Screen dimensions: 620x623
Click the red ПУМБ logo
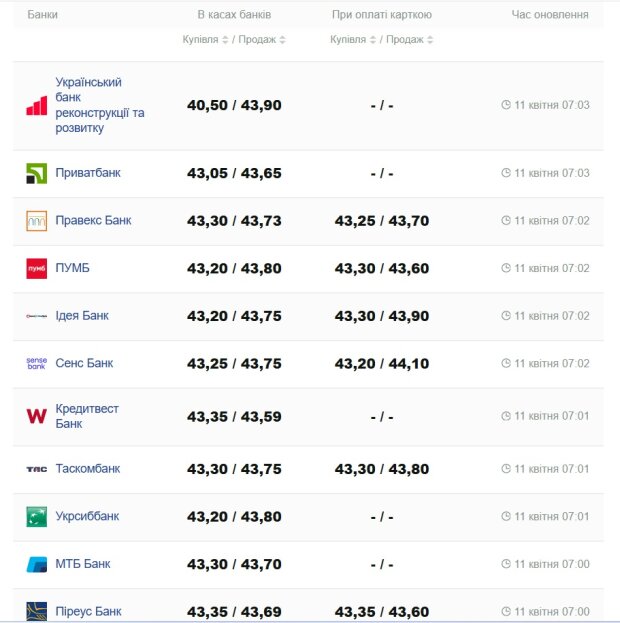point(36,268)
